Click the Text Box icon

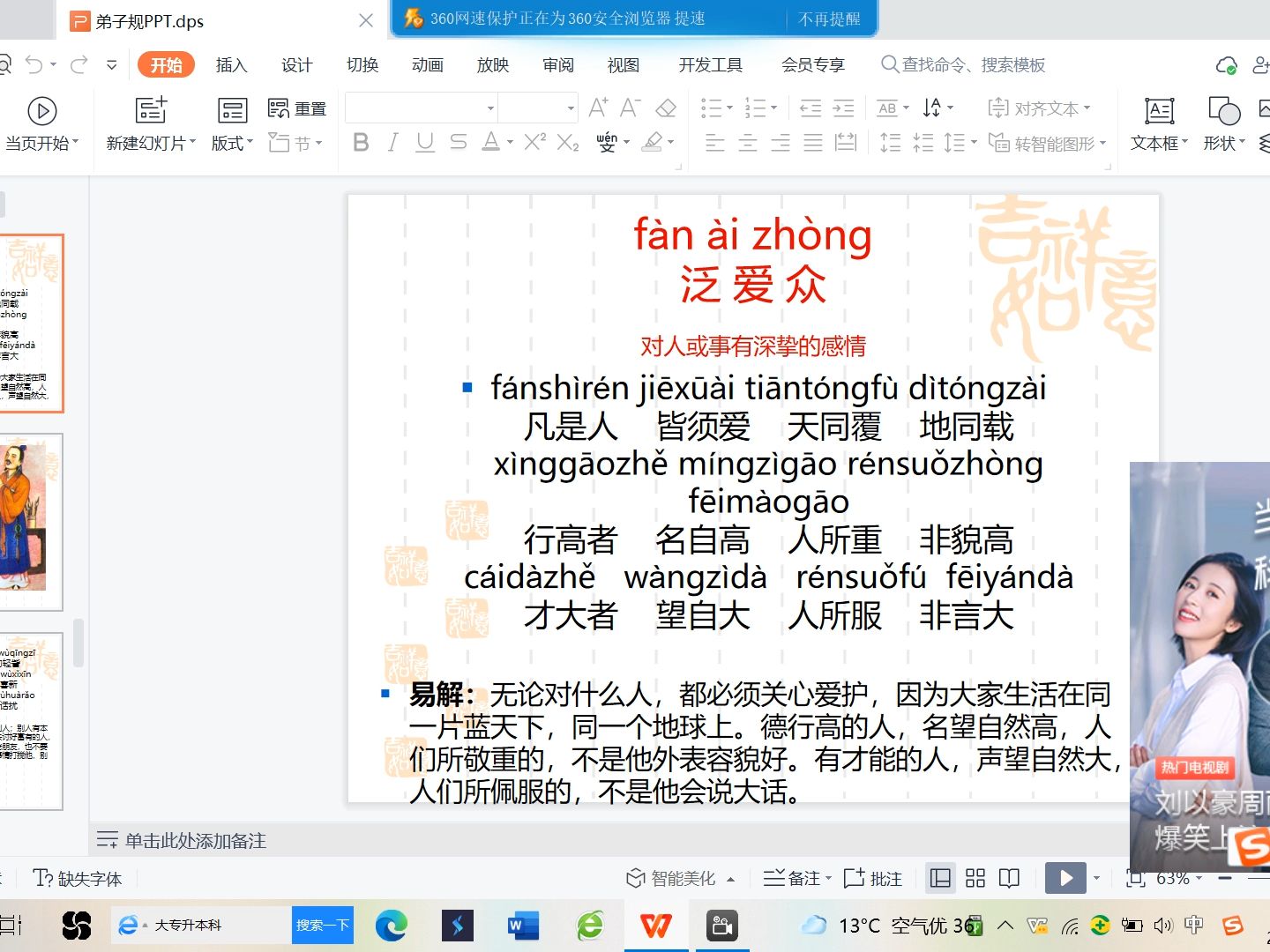point(1159,110)
